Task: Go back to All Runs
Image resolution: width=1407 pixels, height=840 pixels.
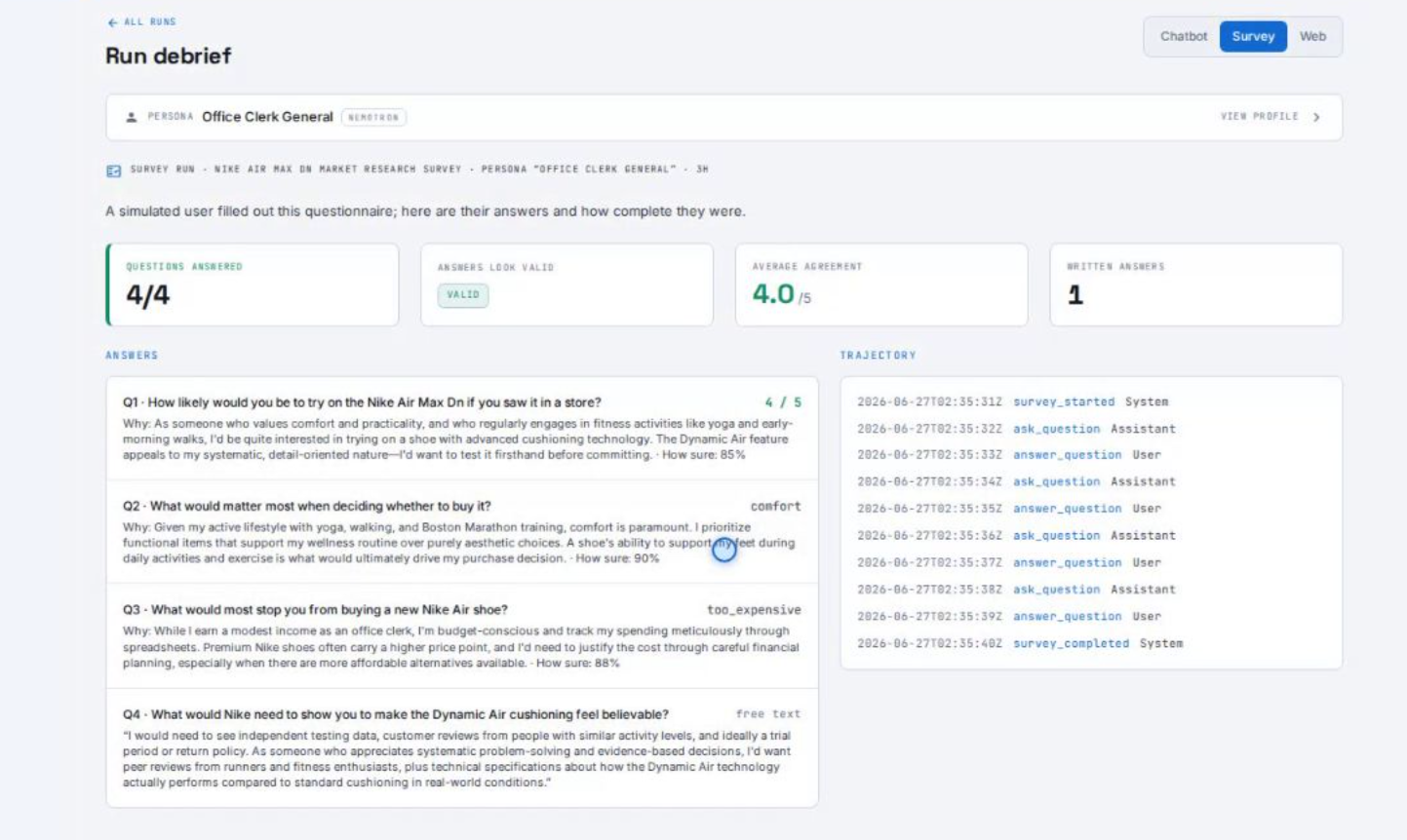Action: (x=141, y=21)
